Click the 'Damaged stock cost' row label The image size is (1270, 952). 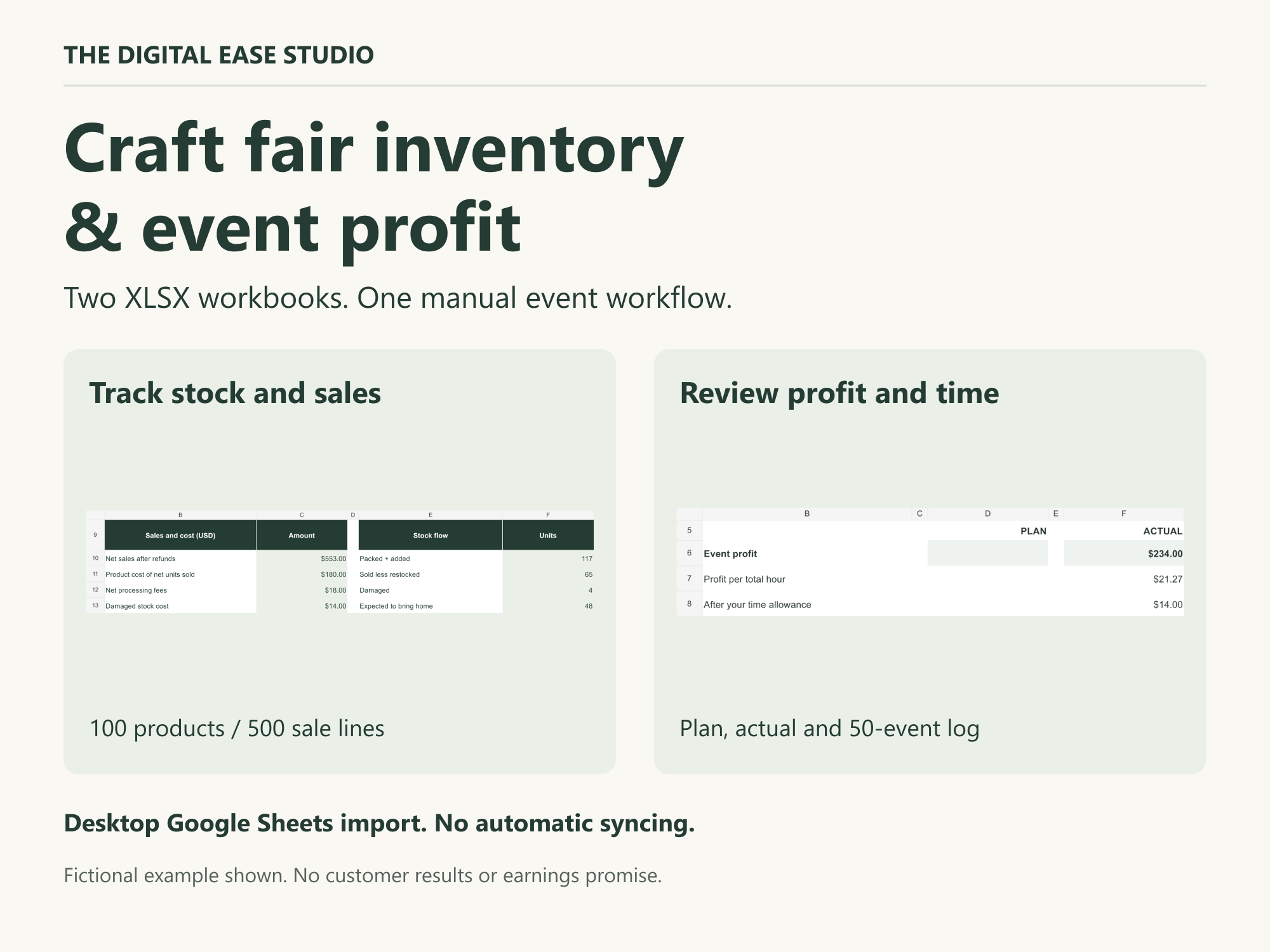(x=137, y=606)
